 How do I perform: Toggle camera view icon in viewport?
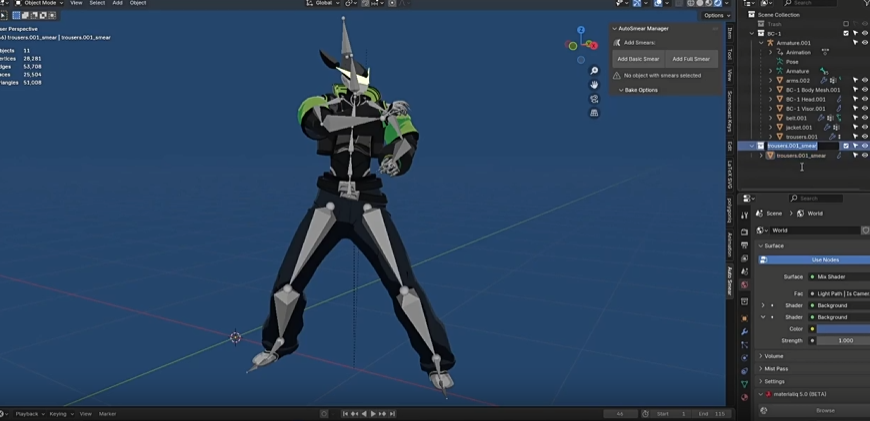point(594,99)
